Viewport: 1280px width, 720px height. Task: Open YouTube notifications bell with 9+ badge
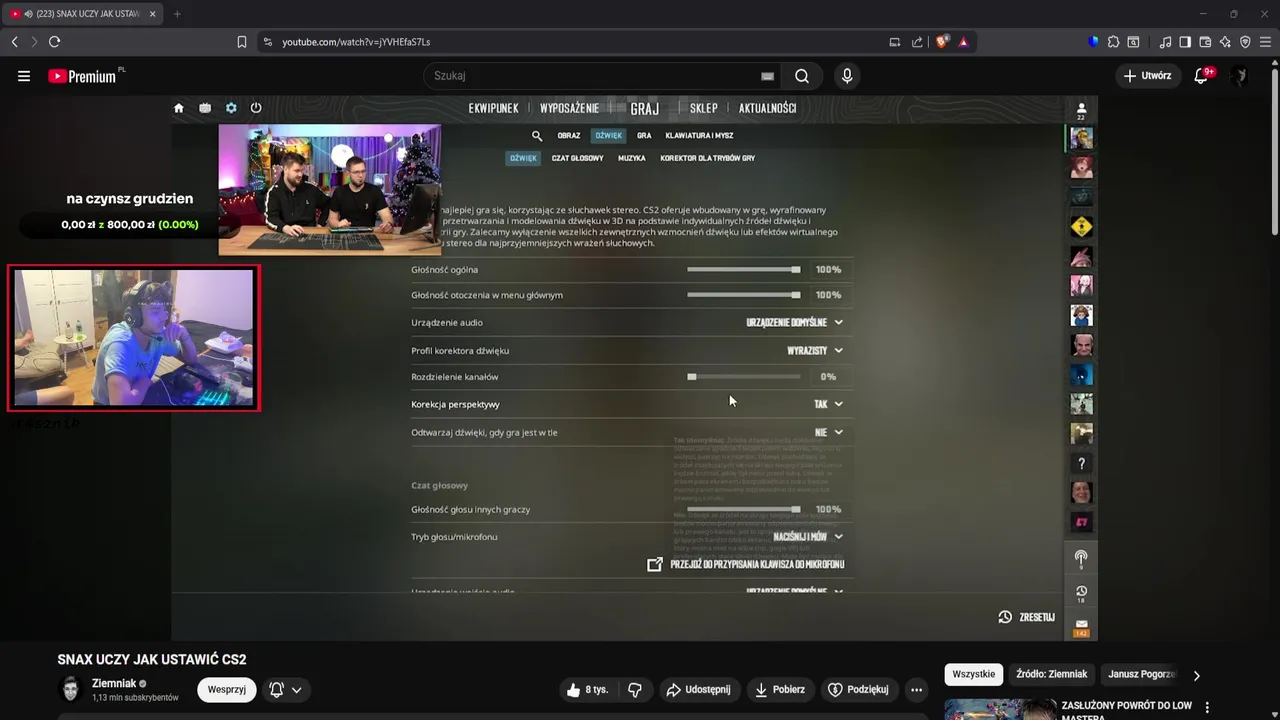[x=1202, y=76]
